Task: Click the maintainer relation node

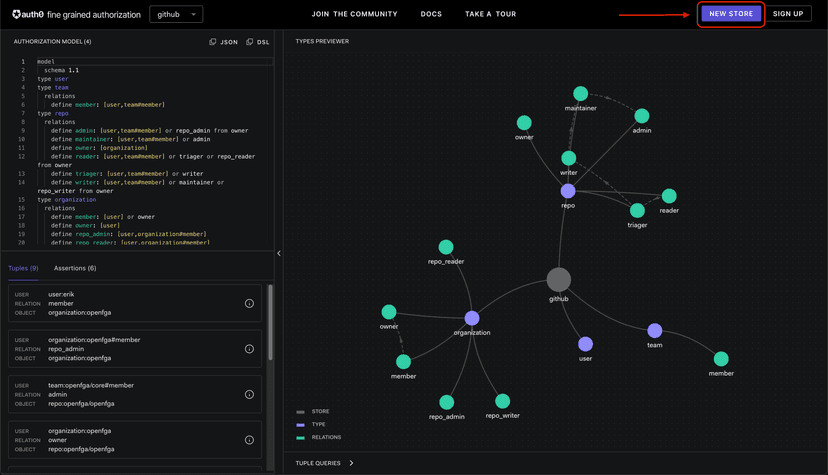Action: pyautogui.click(x=581, y=94)
